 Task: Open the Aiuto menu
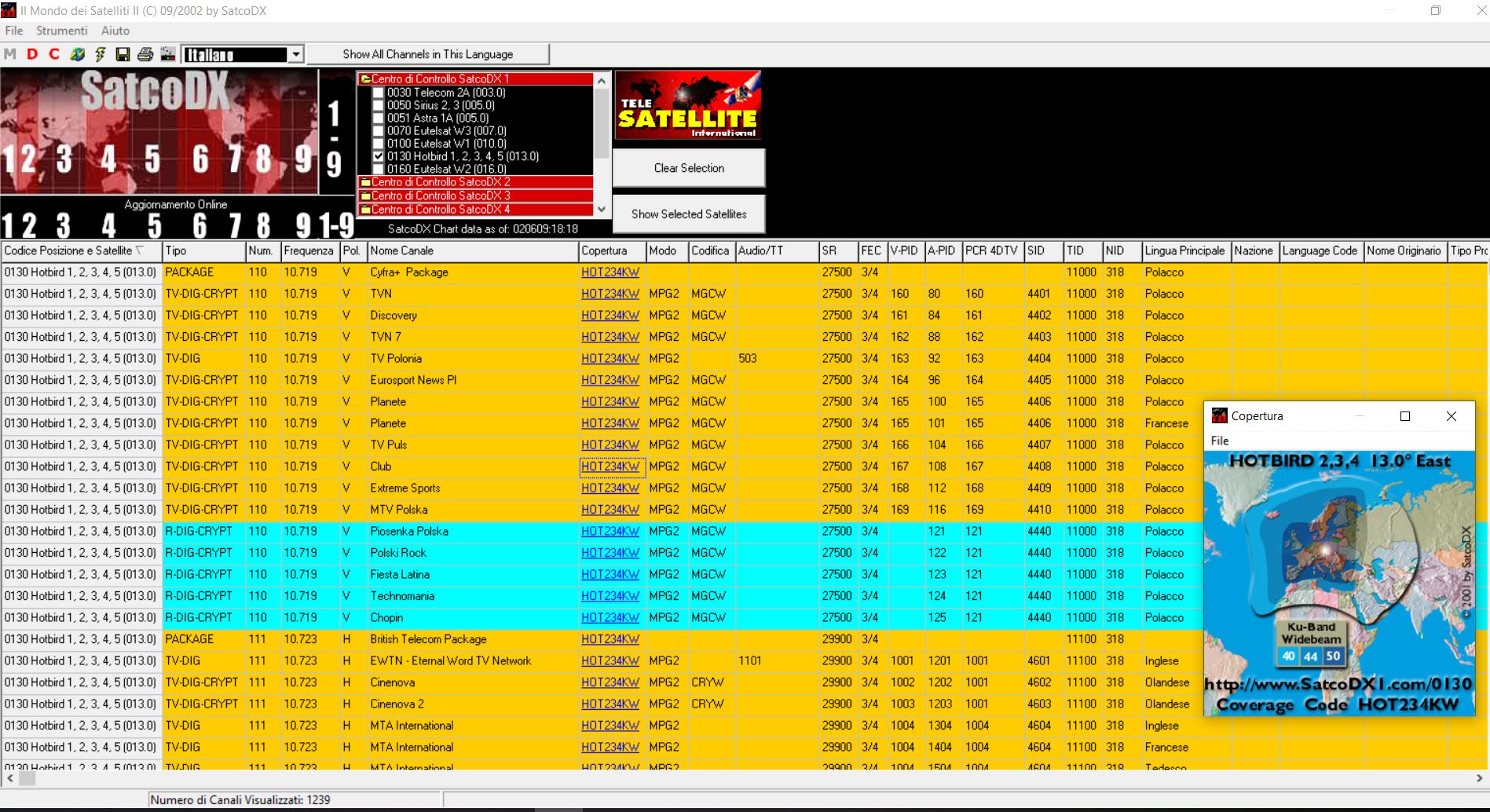click(x=115, y=31)
